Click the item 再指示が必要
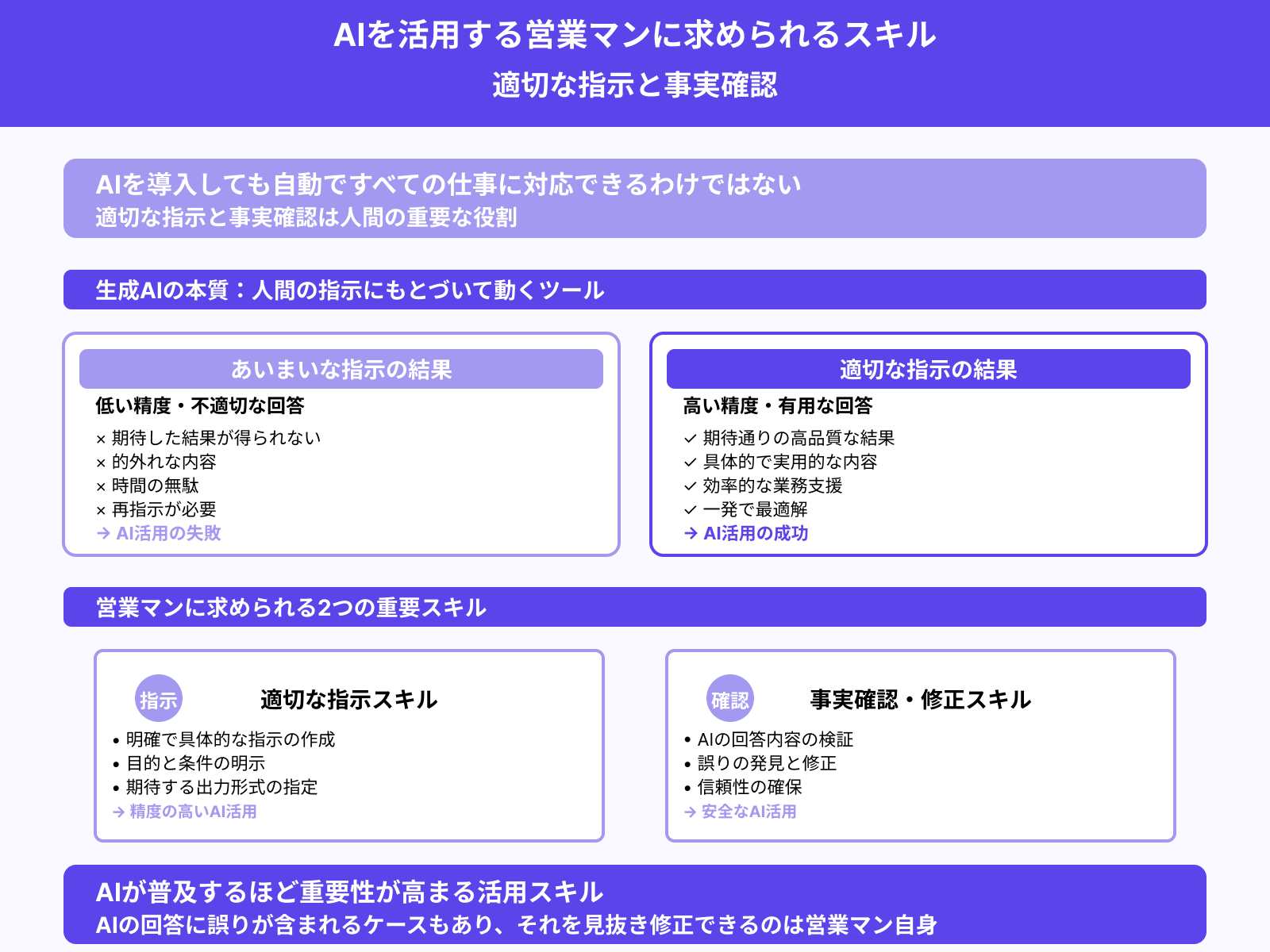 coord(156,509)
